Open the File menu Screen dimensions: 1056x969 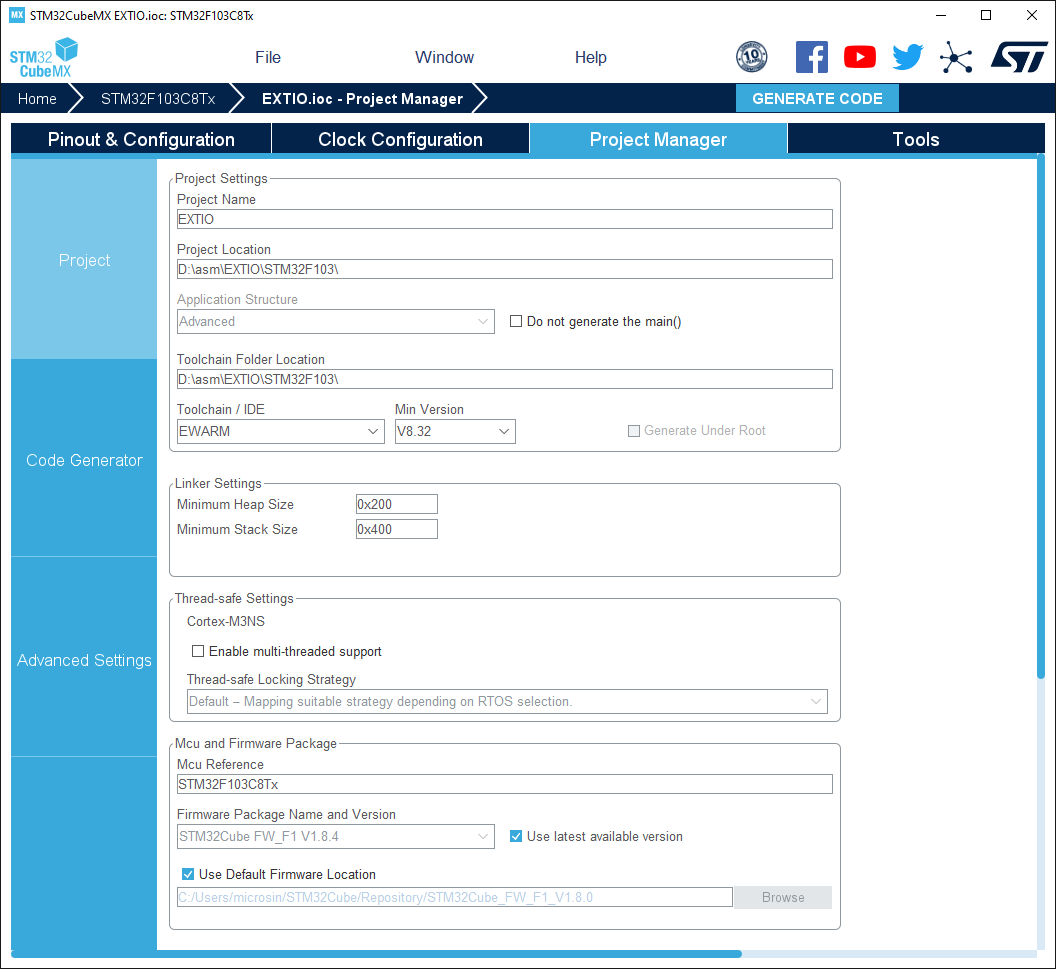(267, 57)
